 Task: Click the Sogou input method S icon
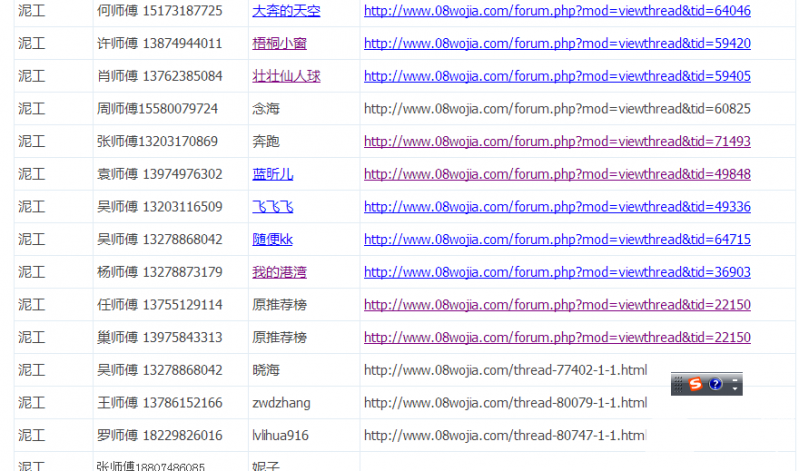click(695, 384)
